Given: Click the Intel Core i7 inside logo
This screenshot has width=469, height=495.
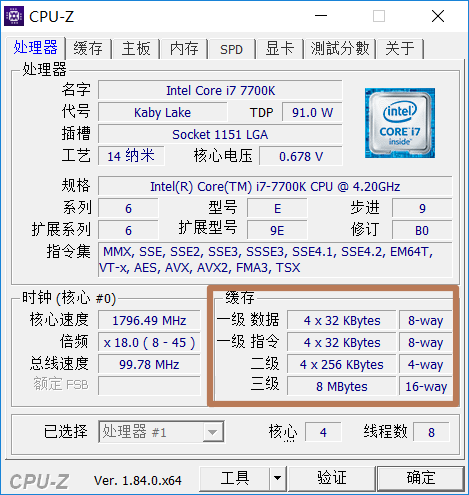Looking at the screenshot, I should [x=400, y=123].
